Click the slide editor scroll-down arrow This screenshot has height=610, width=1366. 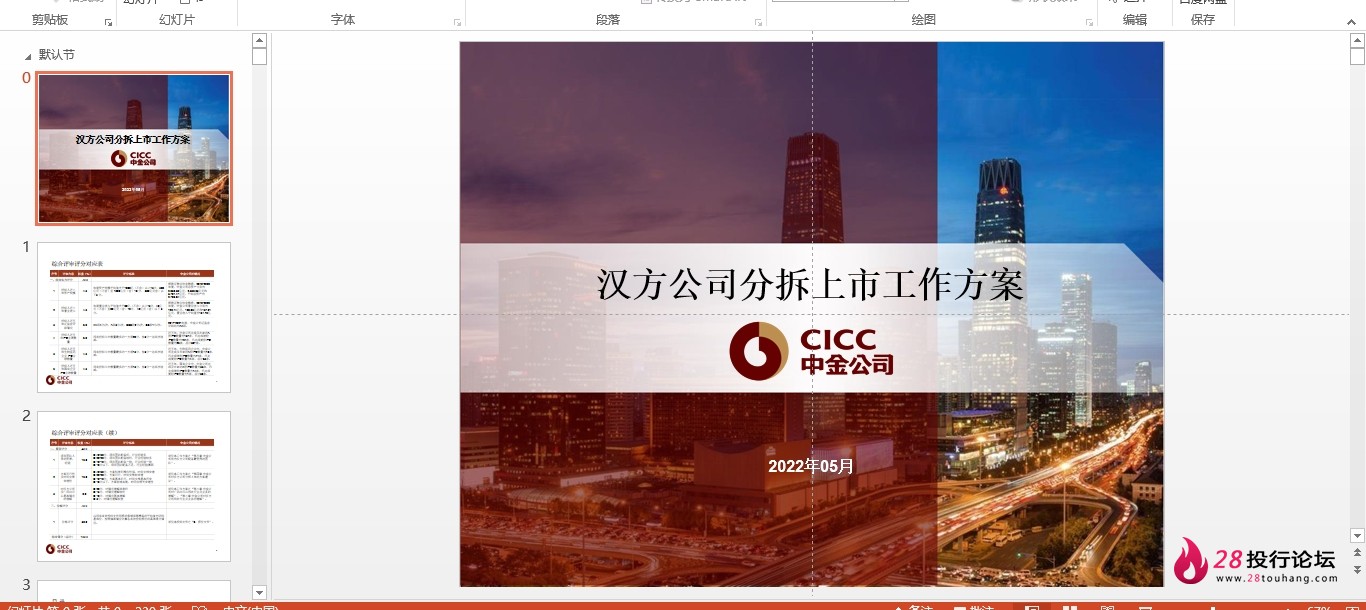tap(1357, 536)
